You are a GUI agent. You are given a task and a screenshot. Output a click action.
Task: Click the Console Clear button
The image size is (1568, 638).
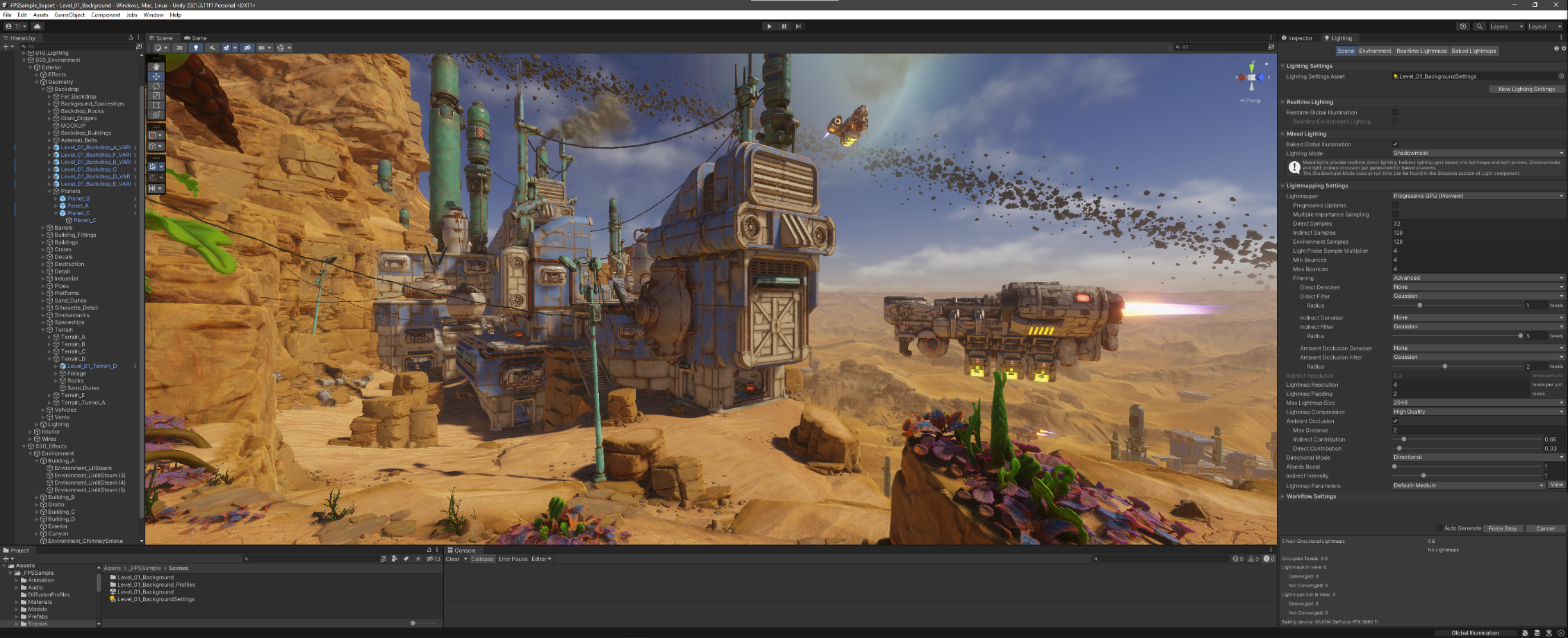point(452,559)
